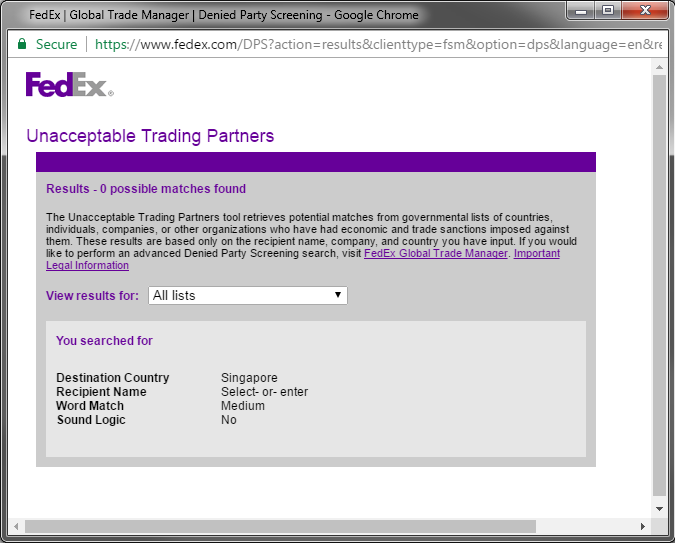The width and height of the screenshot is (675, 543).
Task: Click the 'Singapore' destination value
Action: [249, 378]
